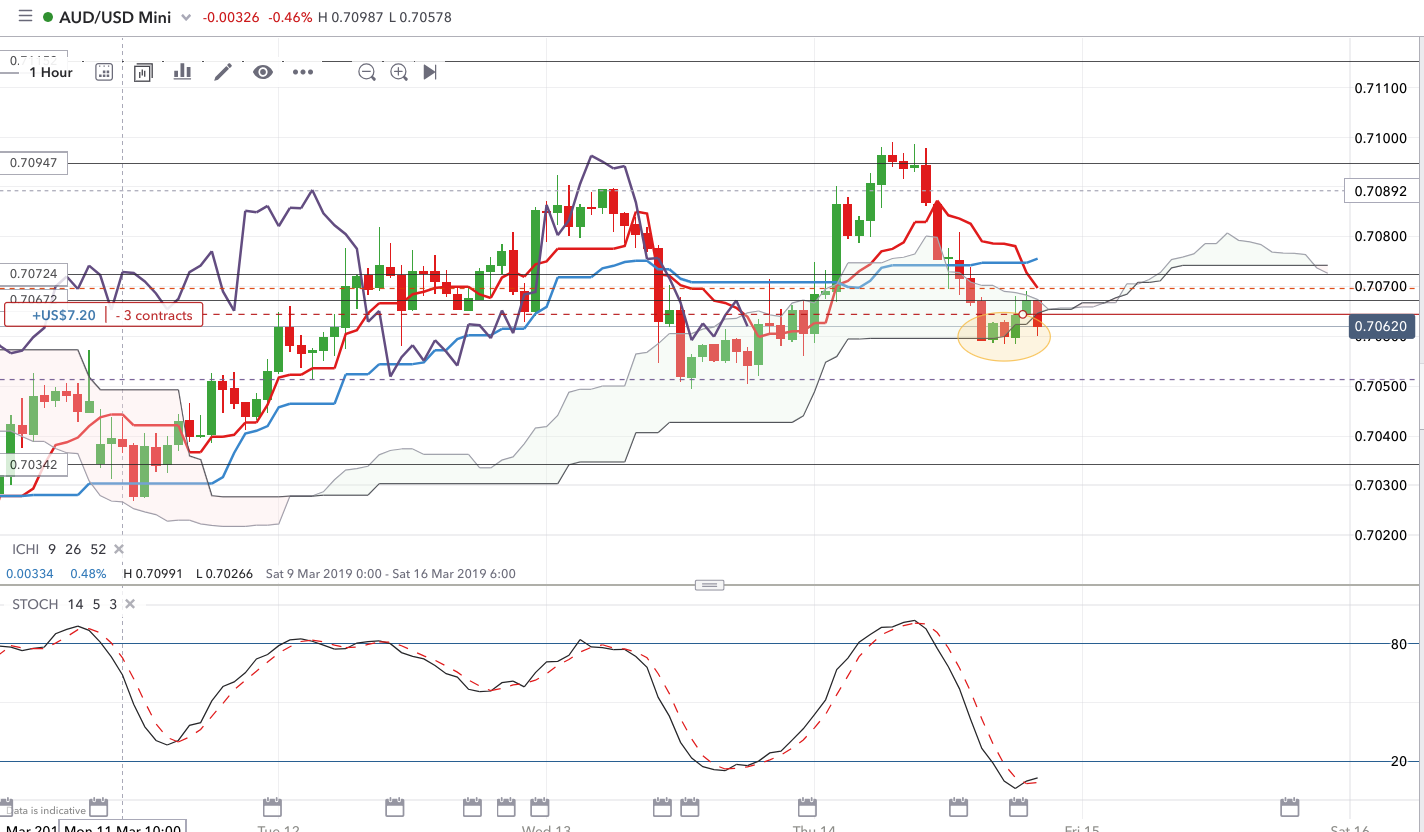Open ICHI 9 26 52 indicator settings
The image size is (1424, 832).
58,549
